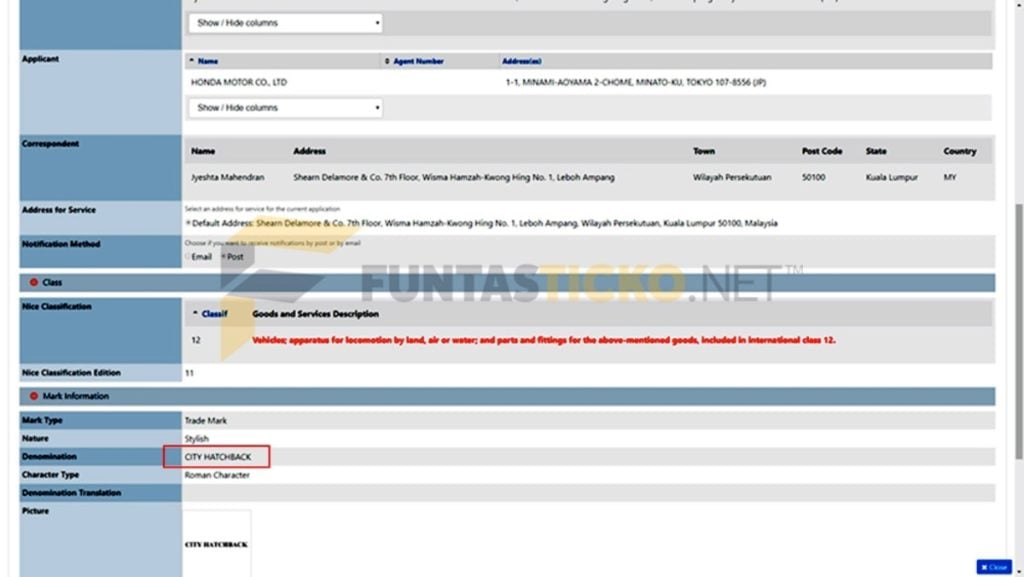
Task: Click Nice Classification Edition value 11
Action: pyautogui.click(x=189, y=373)
